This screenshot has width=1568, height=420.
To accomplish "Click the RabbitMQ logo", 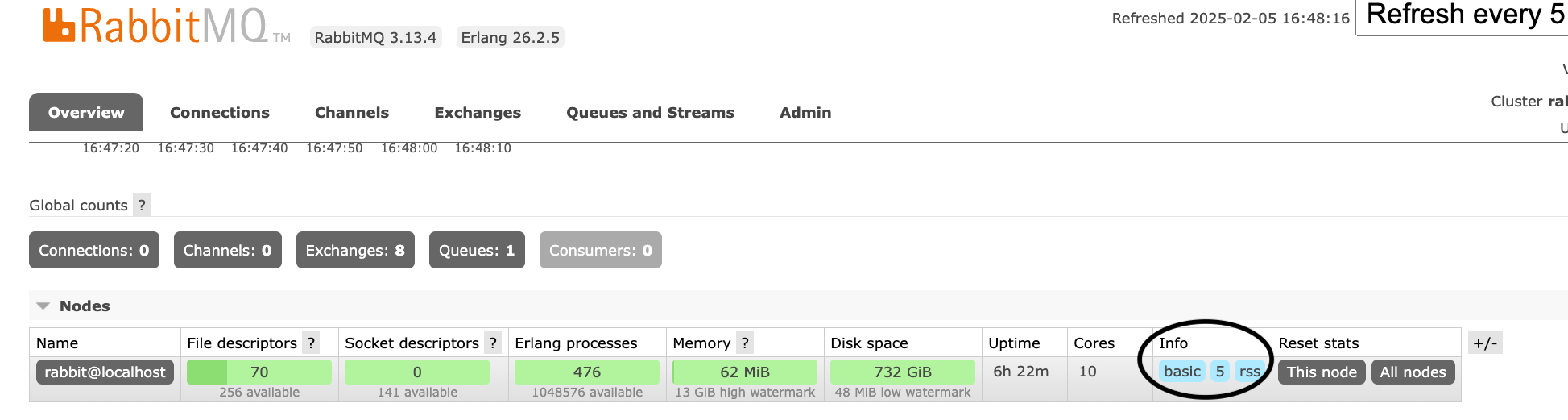I will tap(155, 26).
